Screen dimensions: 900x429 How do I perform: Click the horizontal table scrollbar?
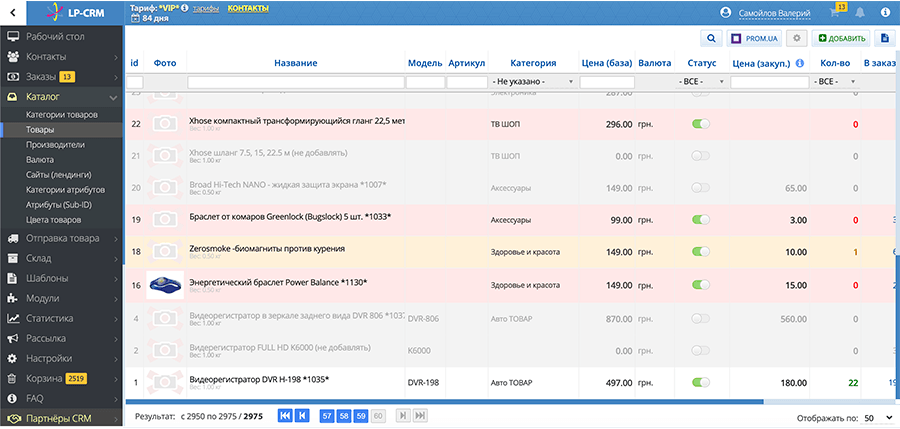coord(444,401)
